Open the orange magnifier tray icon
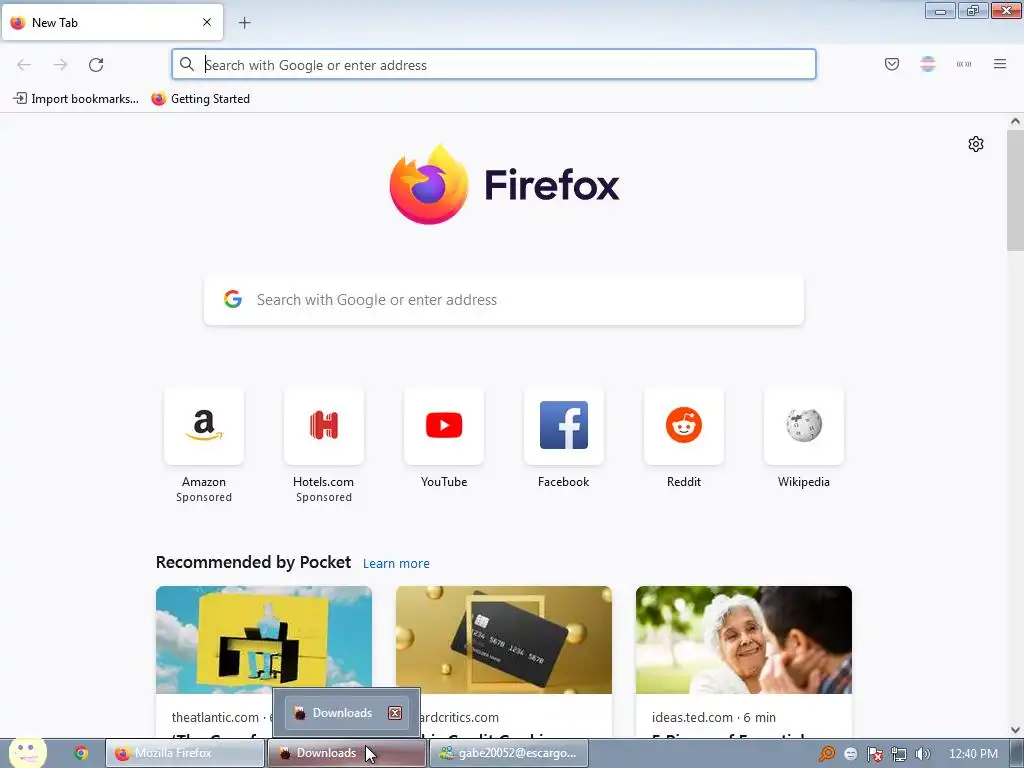This screenshot has height=768, width=1024. (x=827, y=754)
